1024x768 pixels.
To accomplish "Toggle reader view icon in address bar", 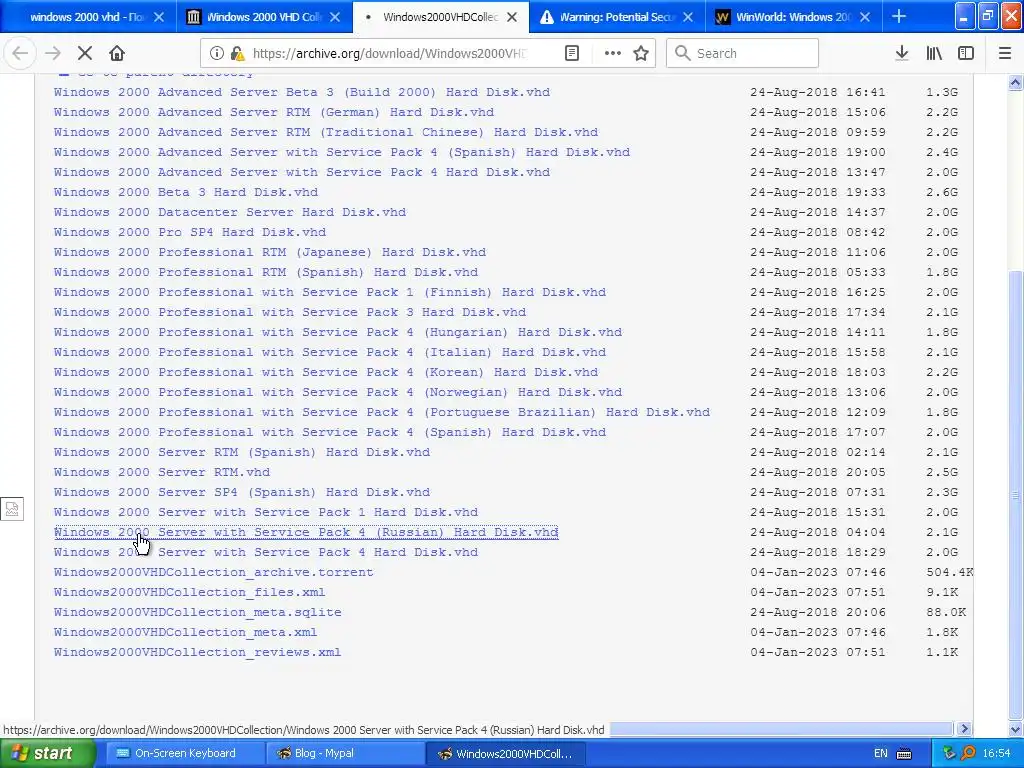I will (x=572, y=53).
